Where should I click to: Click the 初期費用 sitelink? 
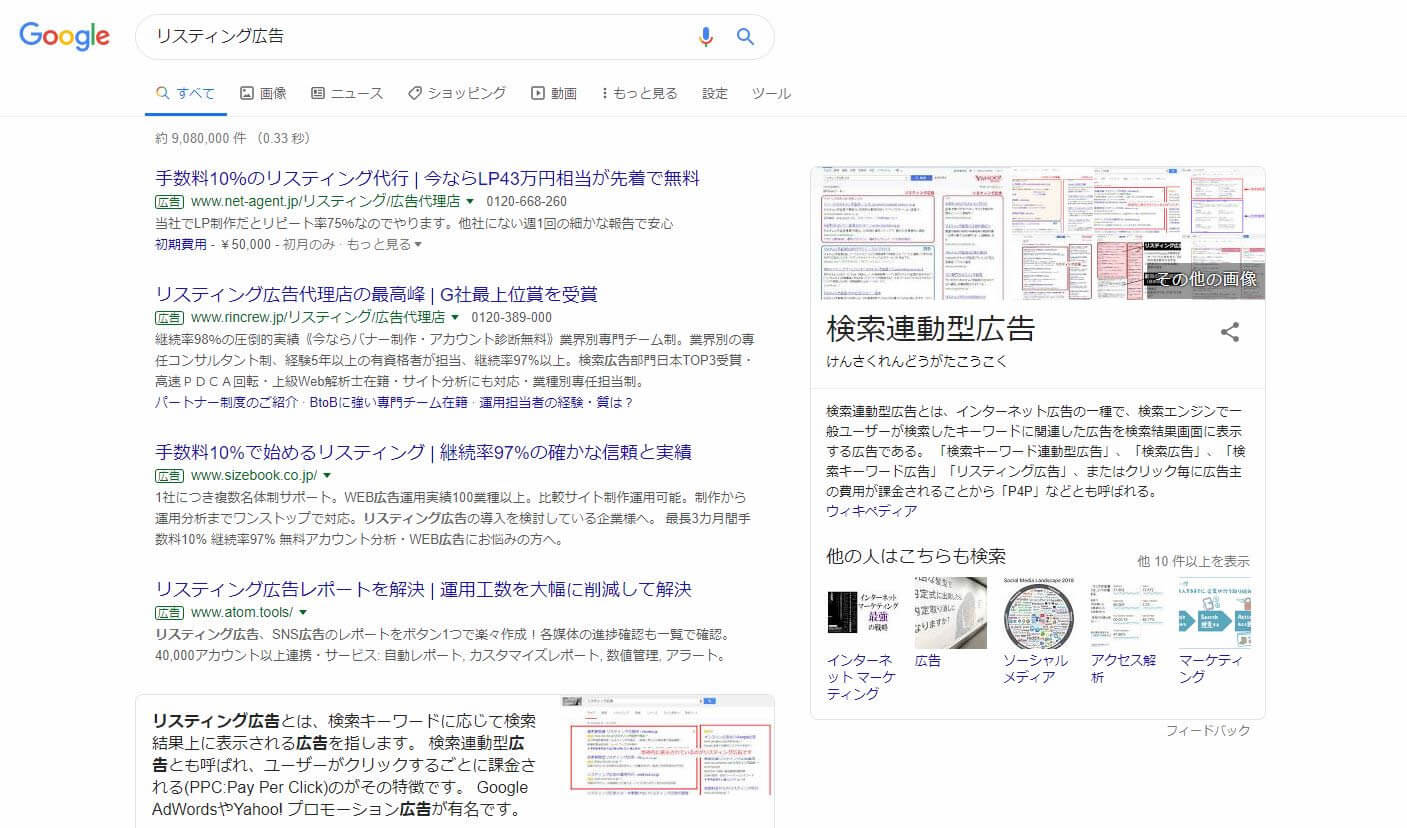coord(181,244)
